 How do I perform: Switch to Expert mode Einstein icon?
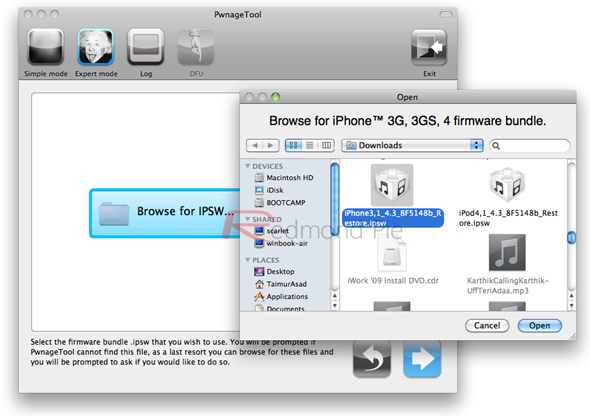96,47
